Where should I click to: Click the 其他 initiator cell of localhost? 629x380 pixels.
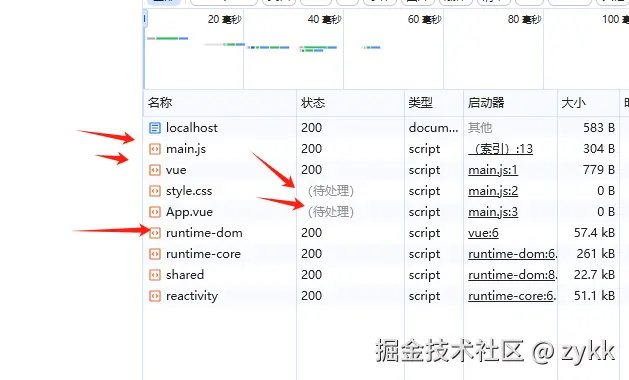tap(480, 128)
